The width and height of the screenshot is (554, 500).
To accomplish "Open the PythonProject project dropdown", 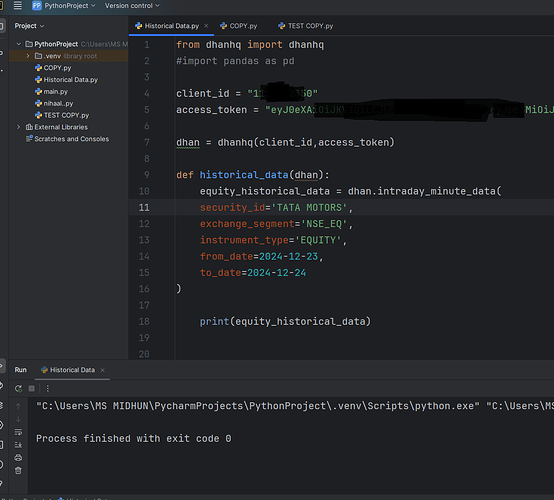I will coord(64,6).
